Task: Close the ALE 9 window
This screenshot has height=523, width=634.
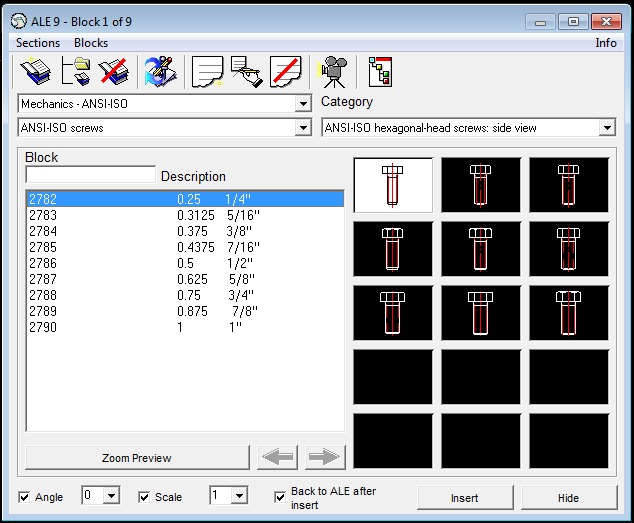Action: 606,22
